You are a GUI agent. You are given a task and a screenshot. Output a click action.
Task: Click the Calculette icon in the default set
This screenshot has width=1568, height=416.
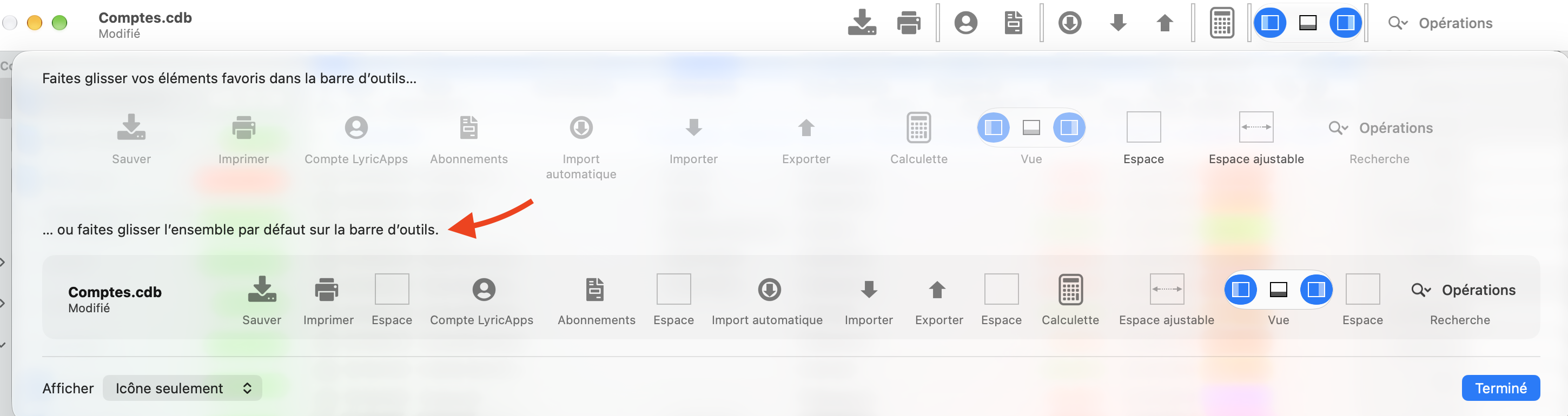pyautogui.click(x=1070, y=290)
